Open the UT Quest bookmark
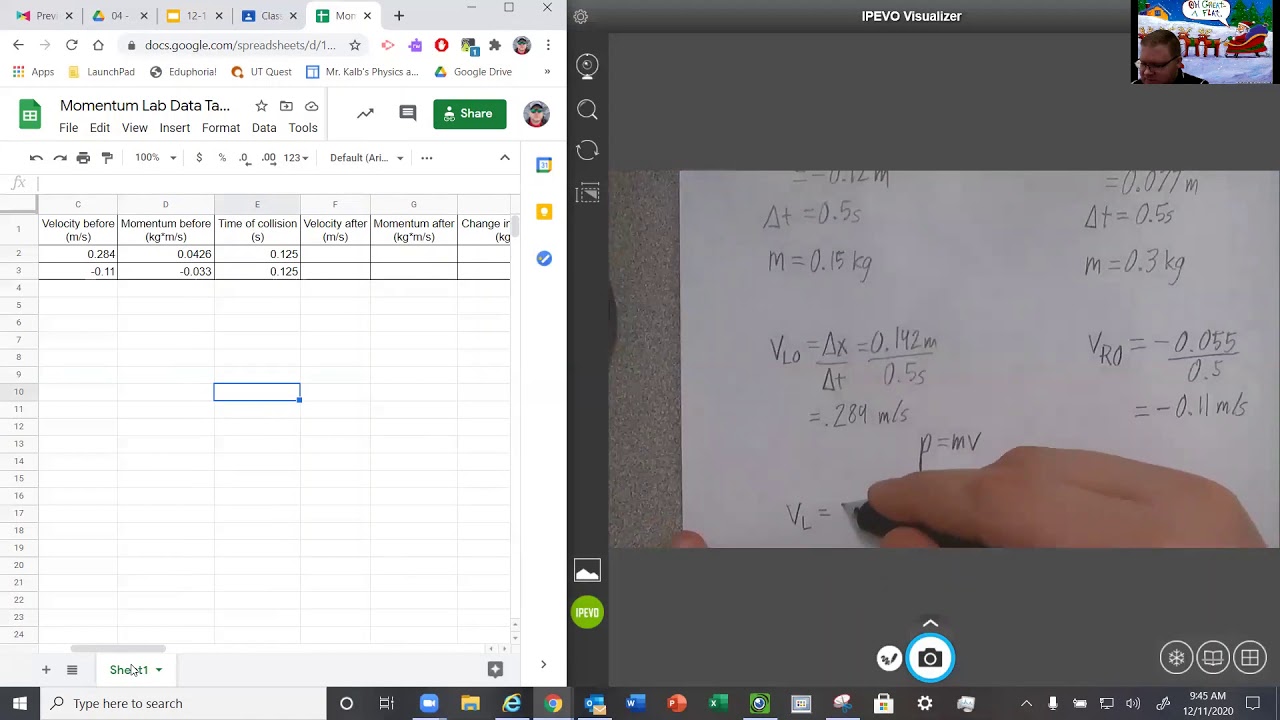 click(x=261, y=72)
